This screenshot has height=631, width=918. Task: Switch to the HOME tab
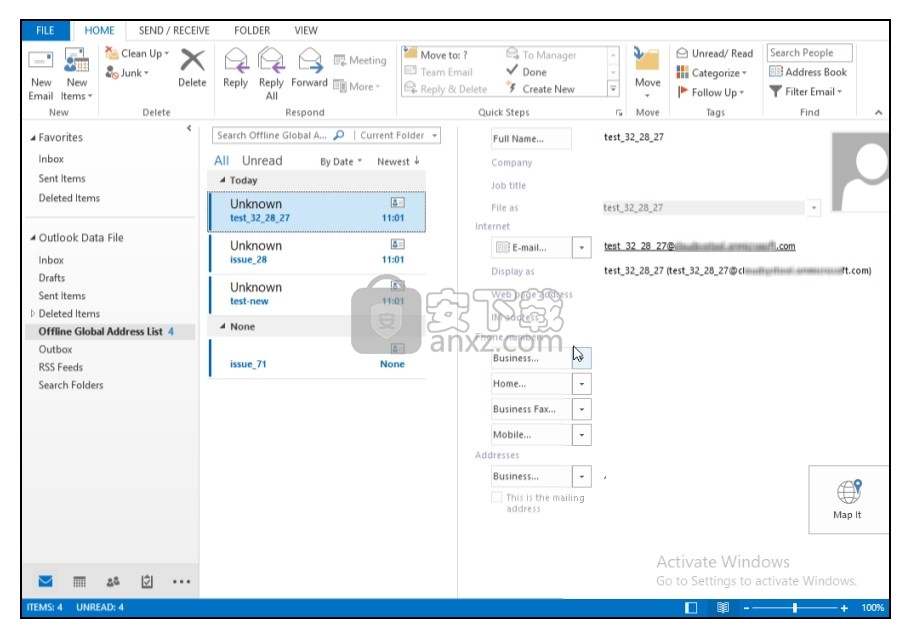coord(100,30)
